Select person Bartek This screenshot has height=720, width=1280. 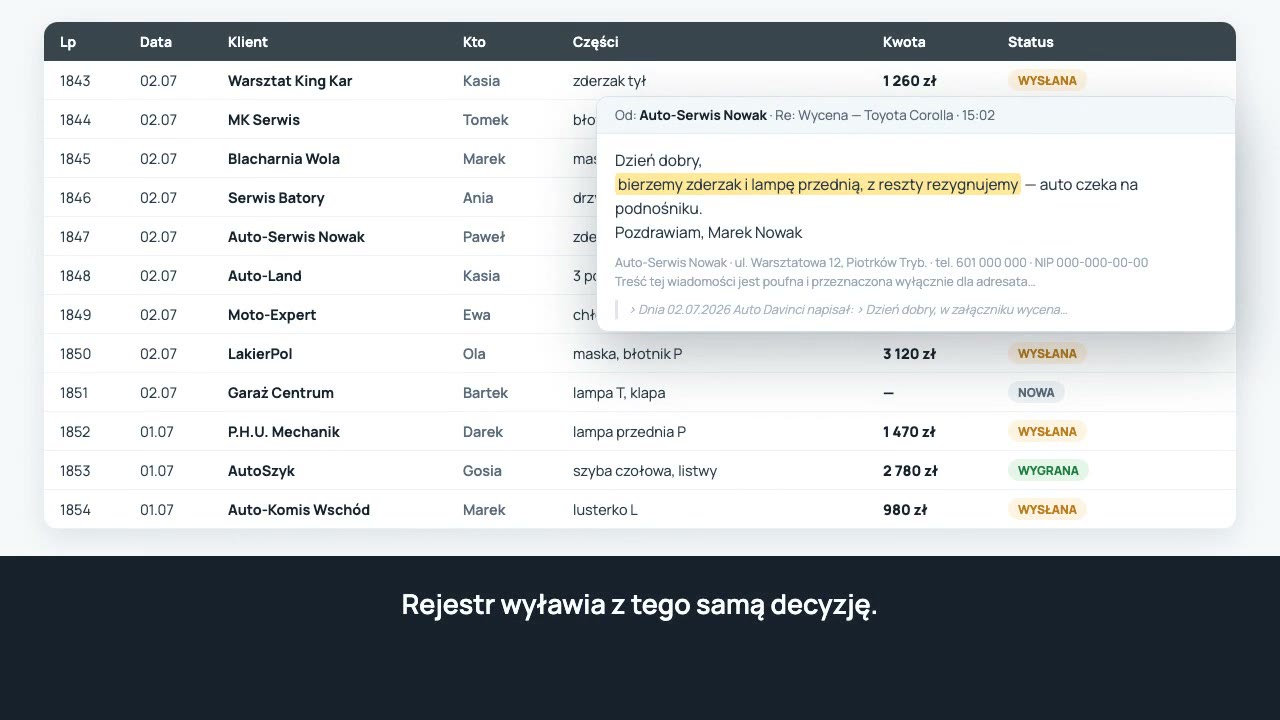pyautogui.click(x=486, y=393)
